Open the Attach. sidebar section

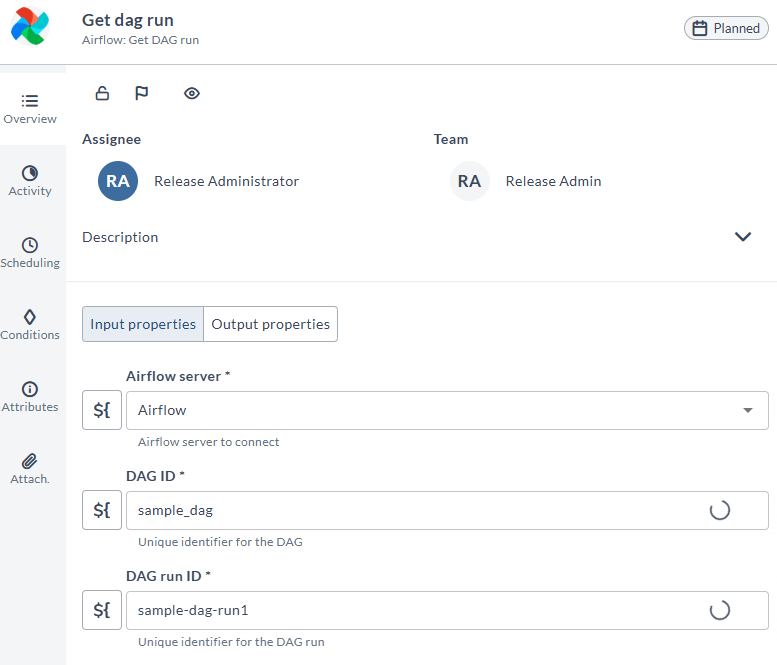(x=30, y=469)
